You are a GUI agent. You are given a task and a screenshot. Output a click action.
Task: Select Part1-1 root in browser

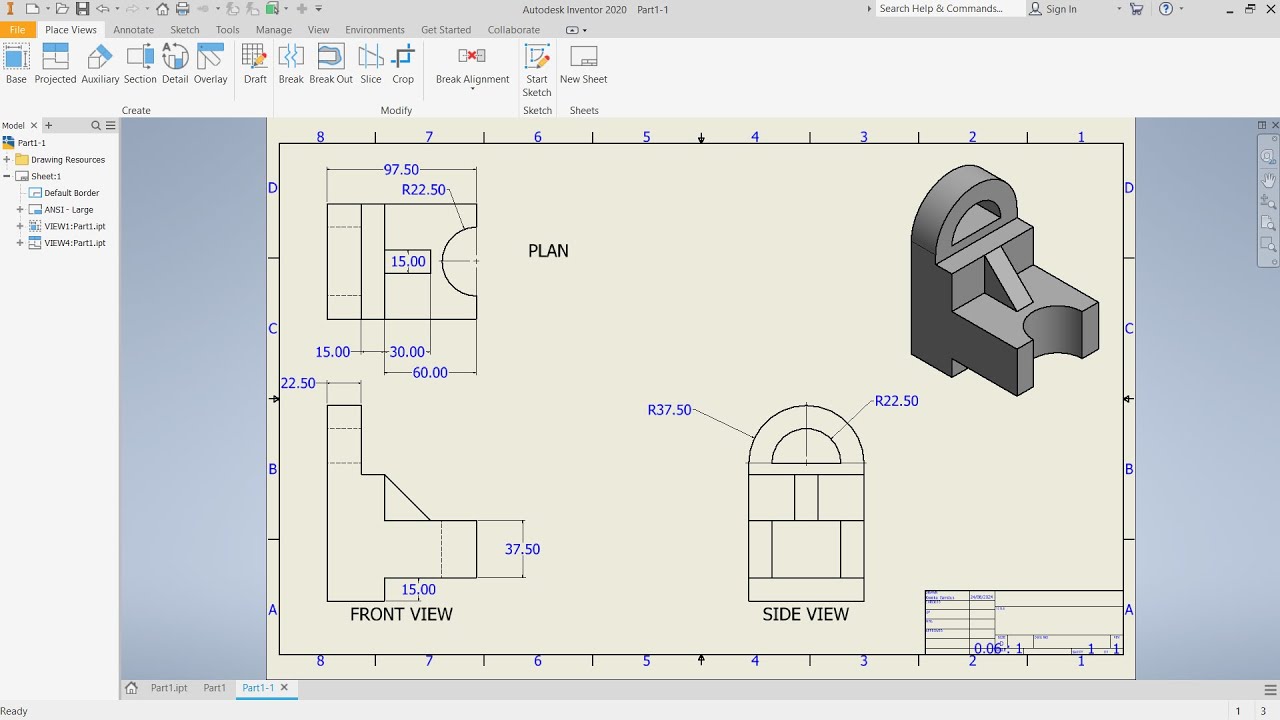[x=31, y=143]
